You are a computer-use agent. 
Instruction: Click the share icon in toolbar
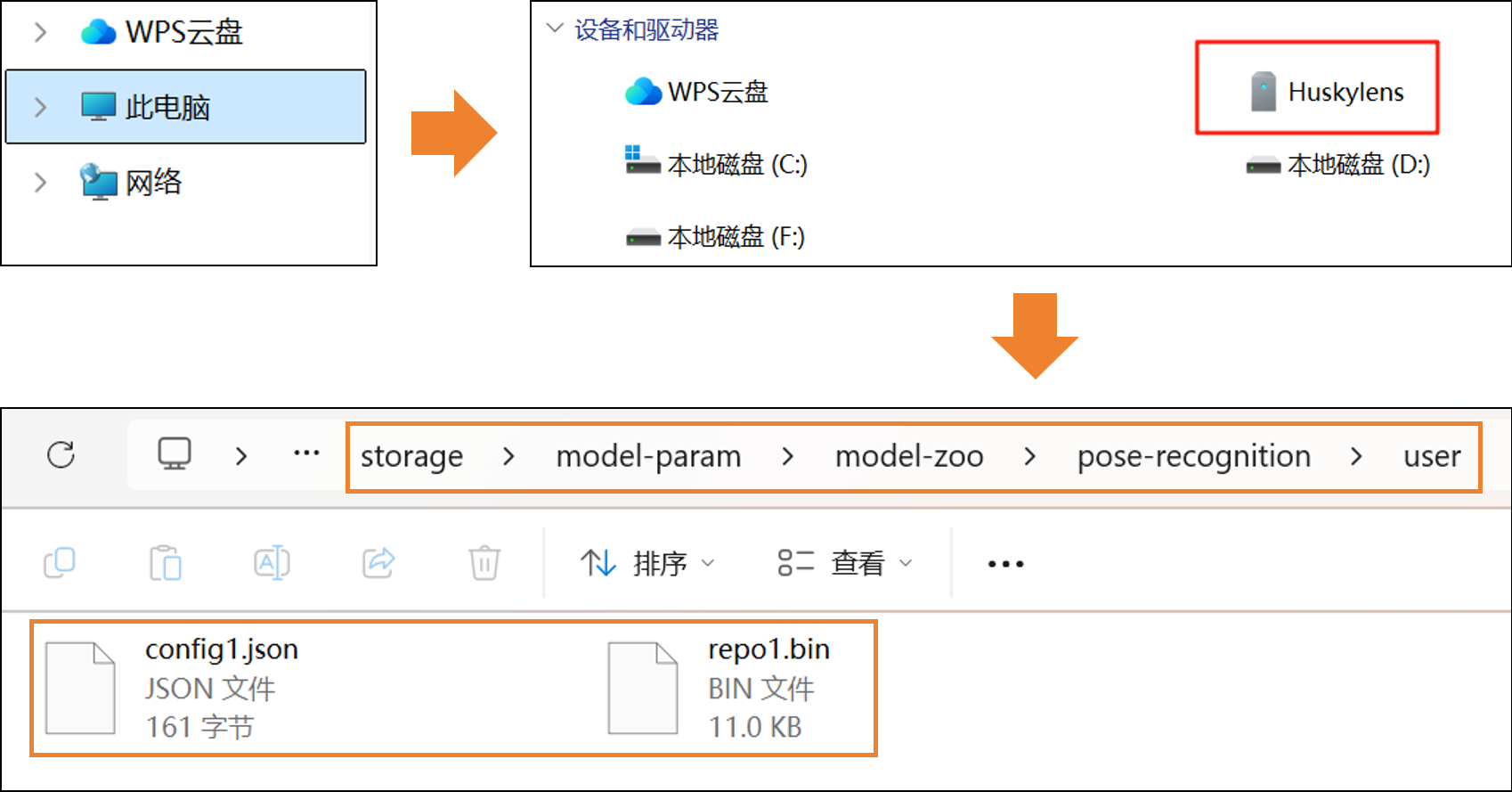point(378,563)
